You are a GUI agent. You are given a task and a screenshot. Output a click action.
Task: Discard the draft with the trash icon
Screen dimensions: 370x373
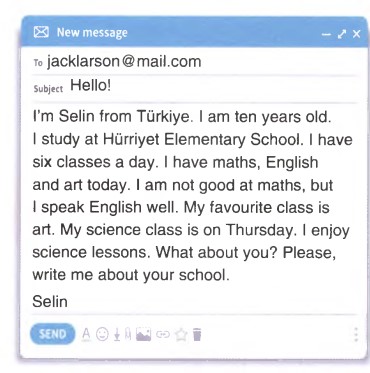click(x=197, y=334)
